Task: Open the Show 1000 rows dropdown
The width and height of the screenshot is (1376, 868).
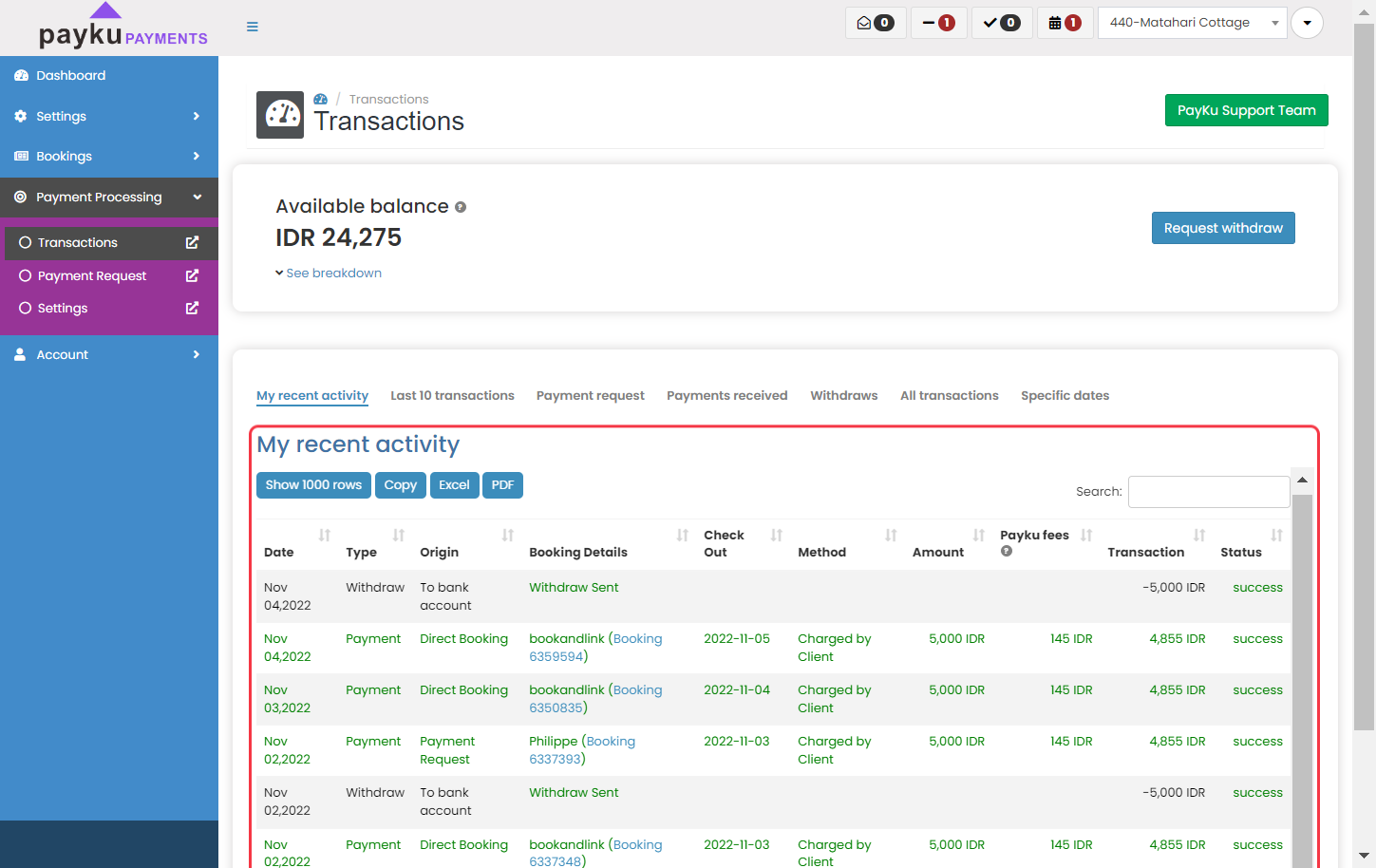Action: point(313,485)
